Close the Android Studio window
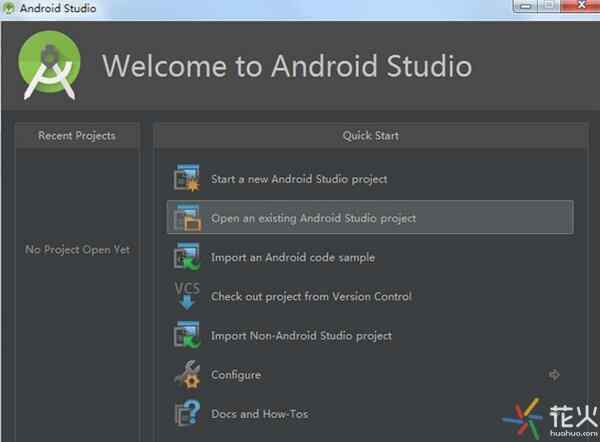600x442 pixels. pyautogui.click(x=582, y=5)
